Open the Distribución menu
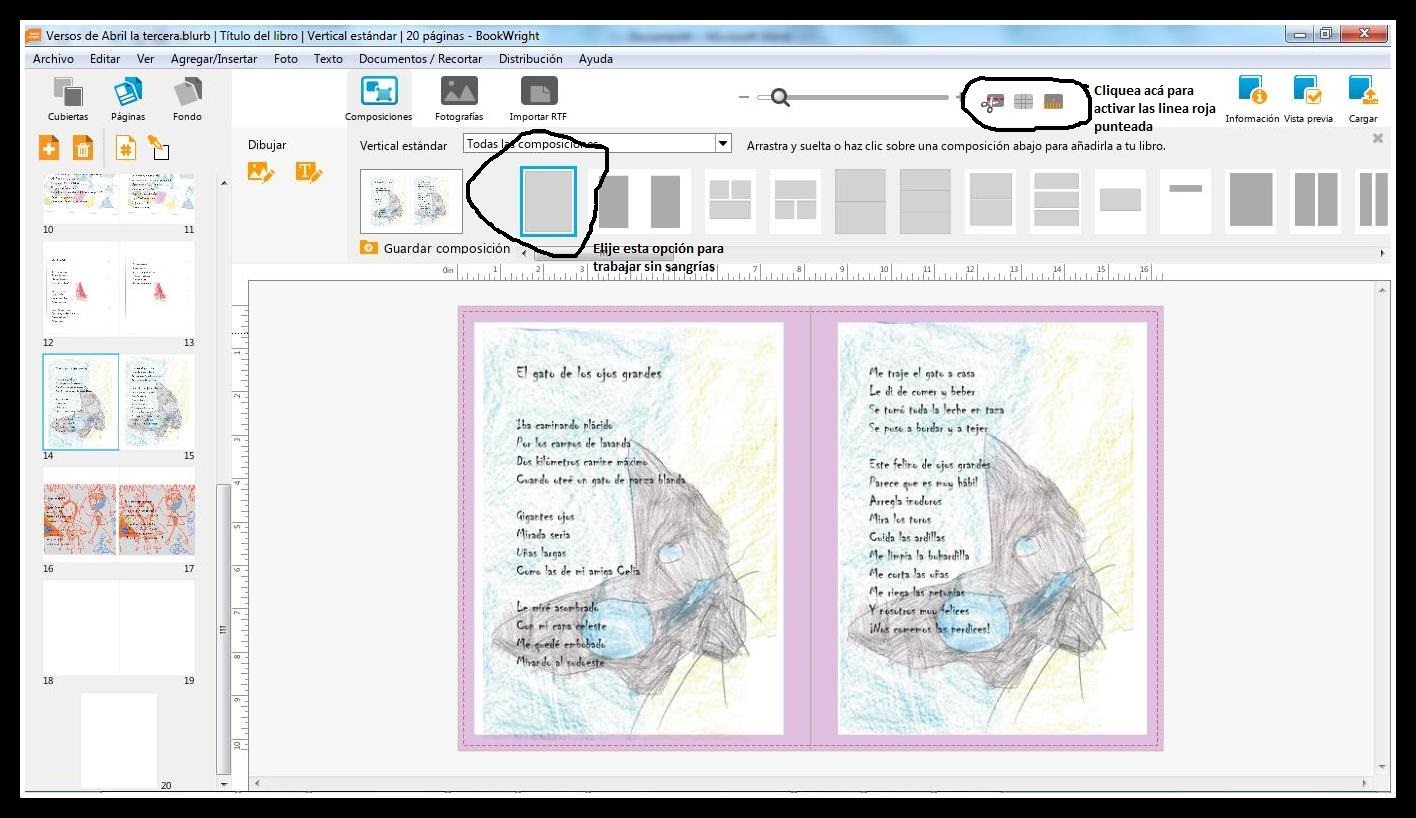The image size is (1416, 818). point(531,59)
